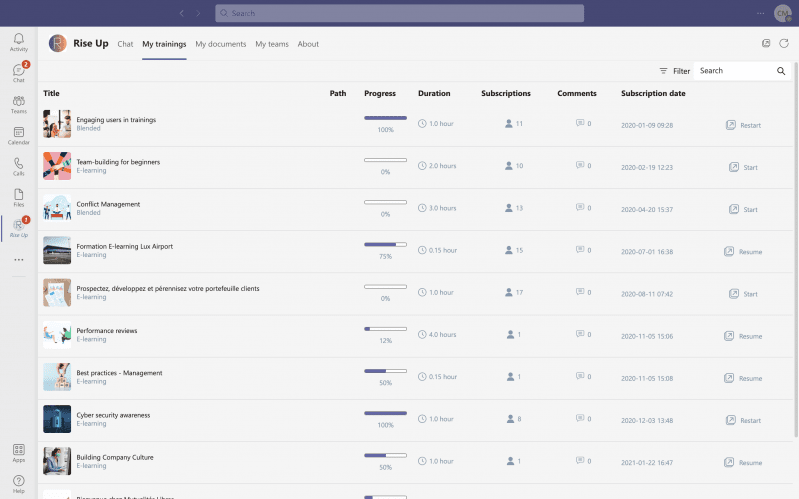Viewport: 799px width, 499px height.
Task: Open Calls in the left sidebar
Action: coord(18,166)
